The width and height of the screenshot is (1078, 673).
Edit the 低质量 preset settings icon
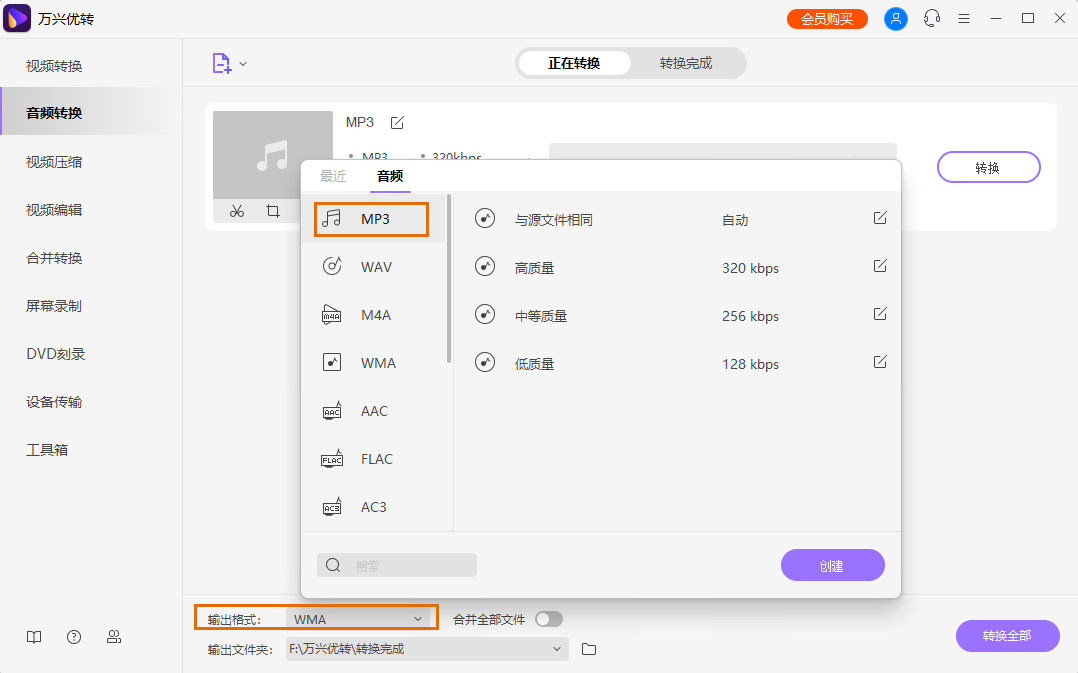(x=880, y=362)
